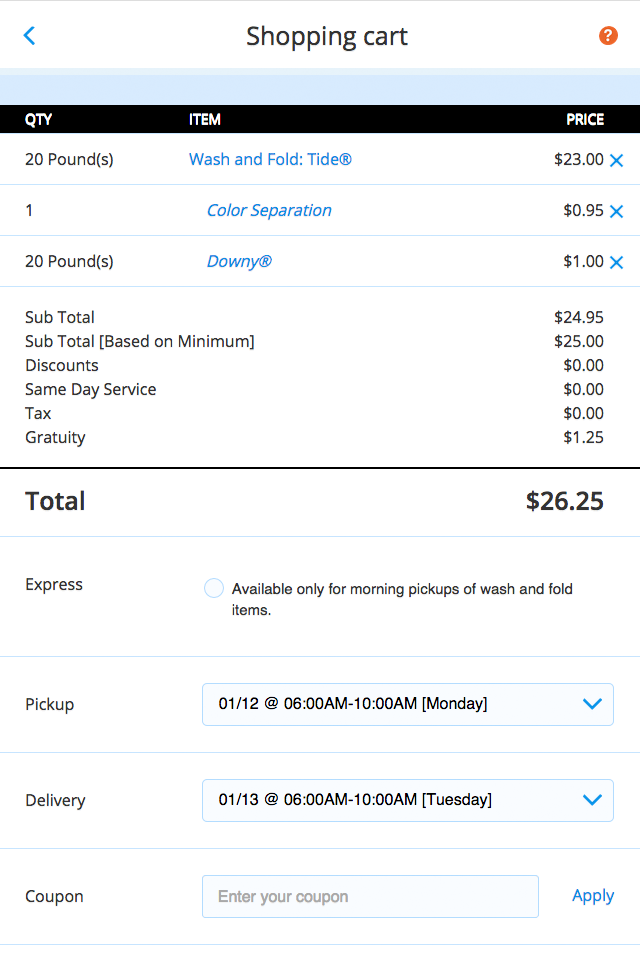This screenshot has height=960, width=640.
Task: Select the Total amount $26.25
Action: click(565, 501)
